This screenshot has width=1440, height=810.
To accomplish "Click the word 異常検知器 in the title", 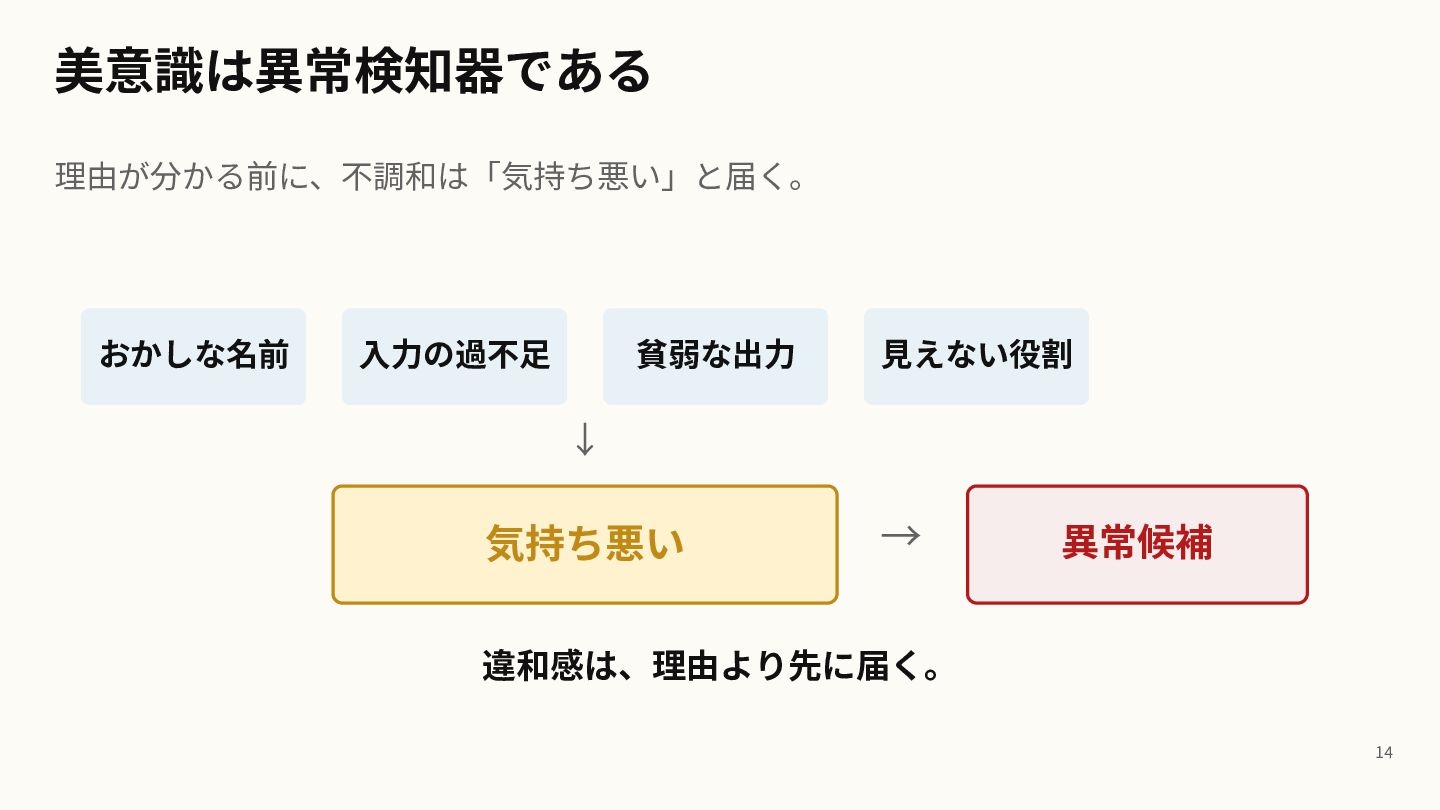I will click(x=379, y=71).
